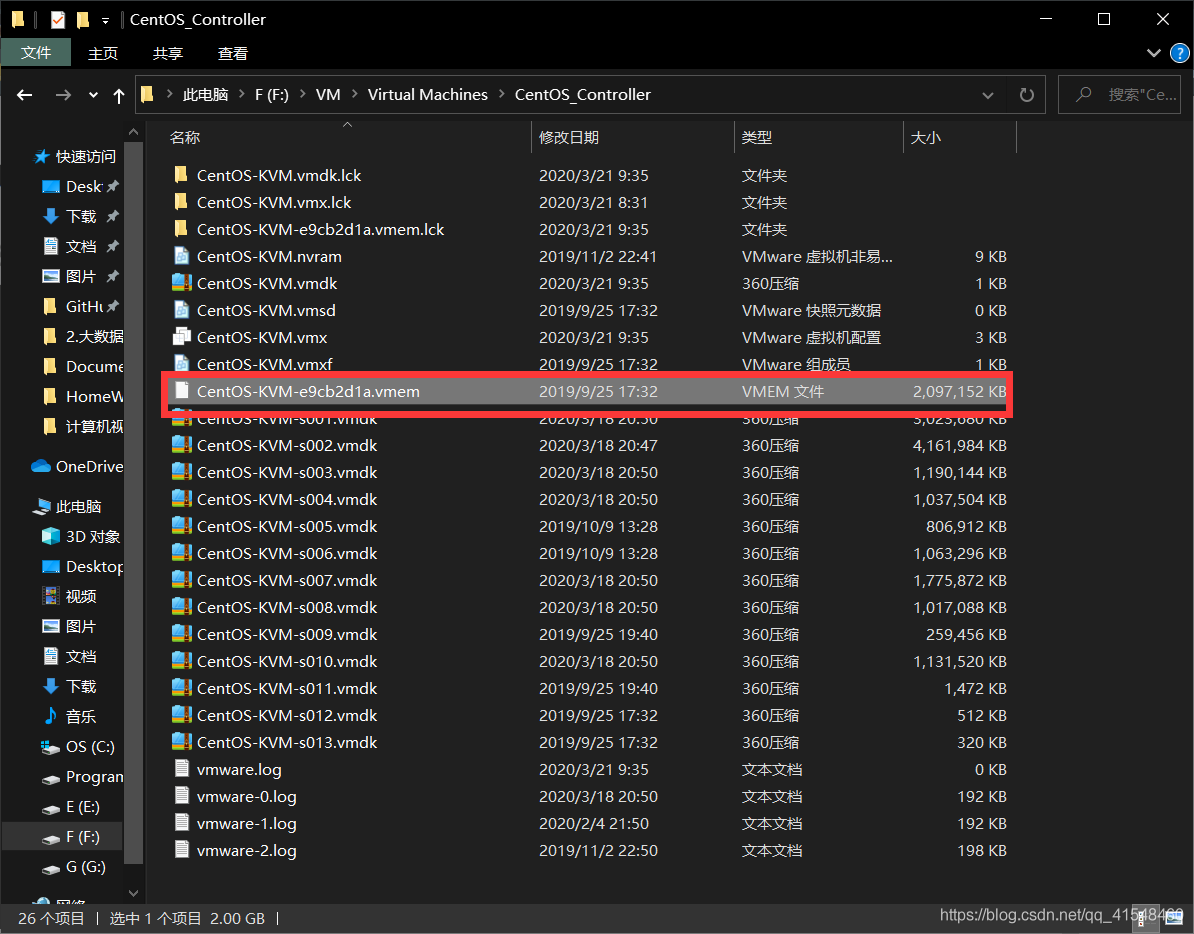Select the CentOS-KVM.vmdk archive icon
Screen dimensions: 1194x934
(181, 283)
